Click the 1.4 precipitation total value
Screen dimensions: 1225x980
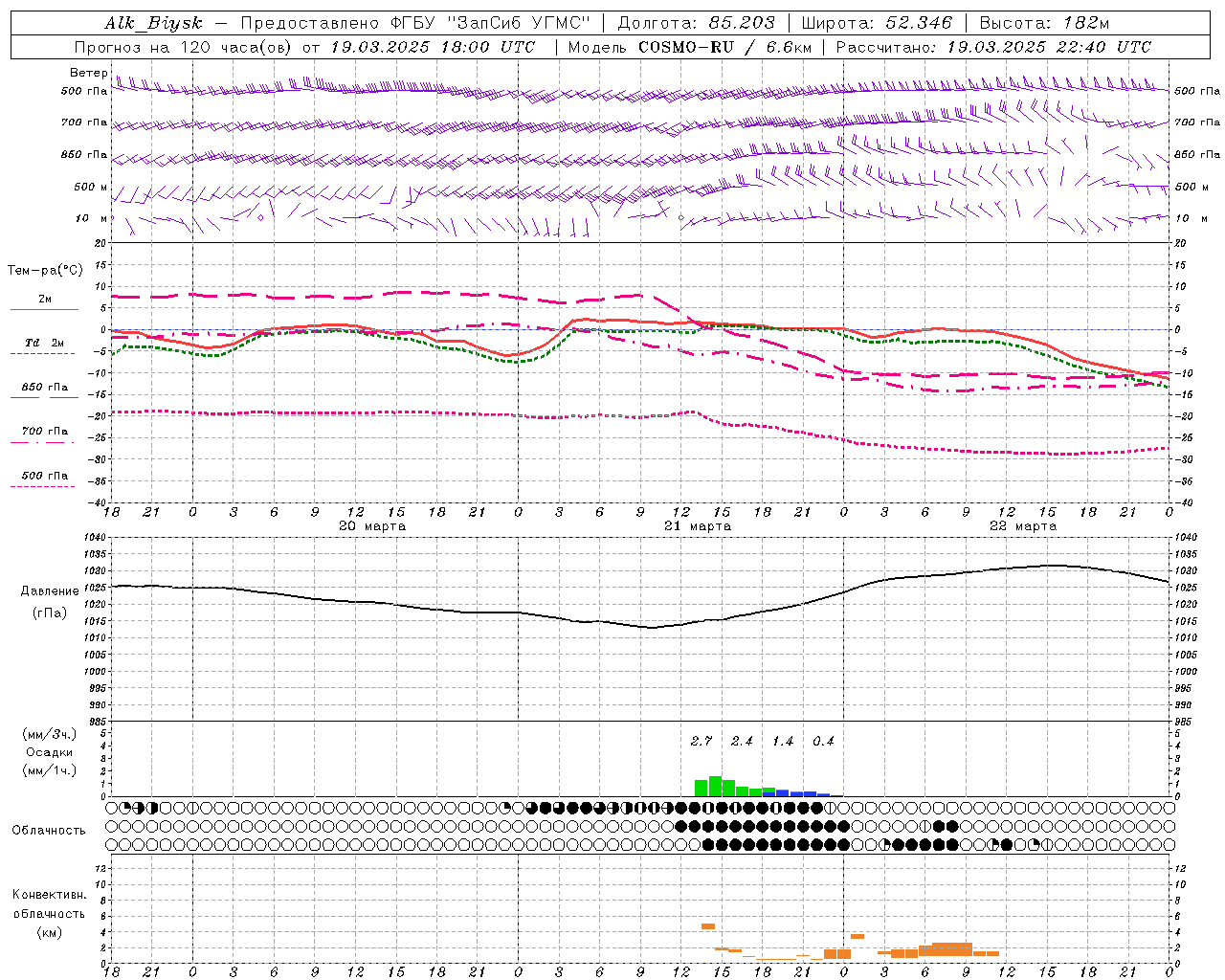(x=783, y=741)
